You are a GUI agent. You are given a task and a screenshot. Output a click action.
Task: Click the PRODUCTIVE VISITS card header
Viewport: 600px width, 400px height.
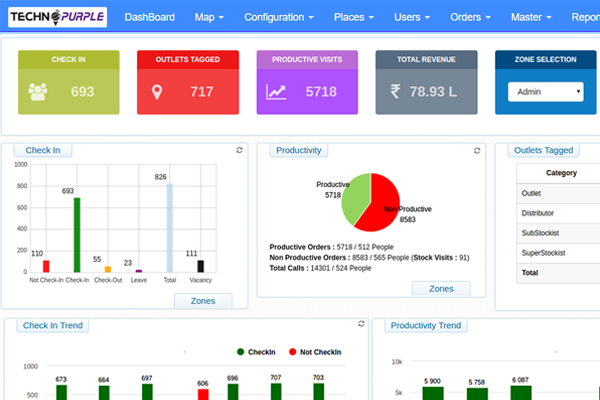click(x=307, y=59)
